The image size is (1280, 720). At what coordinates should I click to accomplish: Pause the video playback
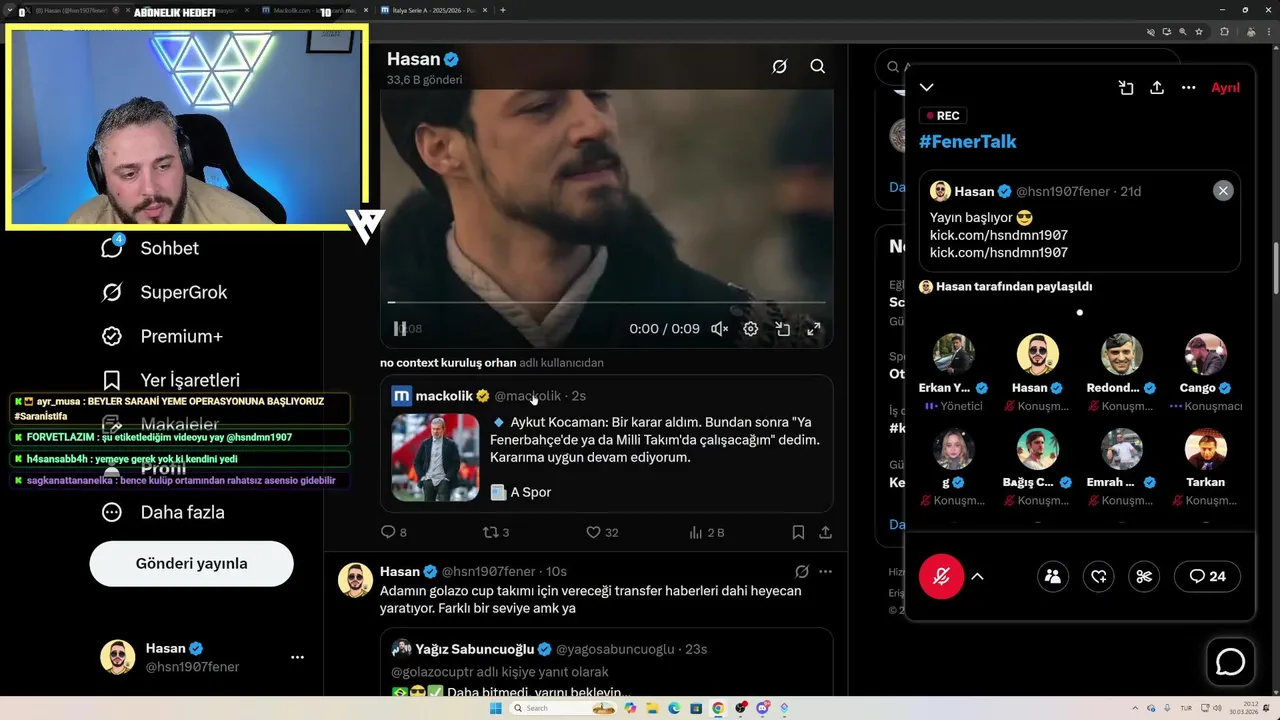(x=400, y=328)
